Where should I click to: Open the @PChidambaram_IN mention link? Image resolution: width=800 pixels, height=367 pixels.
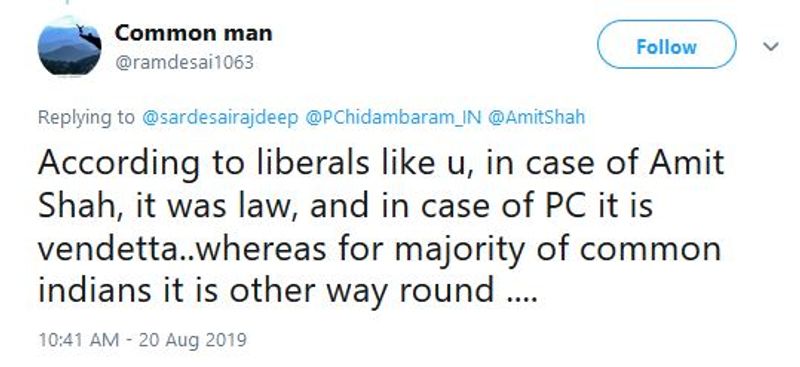pos(393,118)
